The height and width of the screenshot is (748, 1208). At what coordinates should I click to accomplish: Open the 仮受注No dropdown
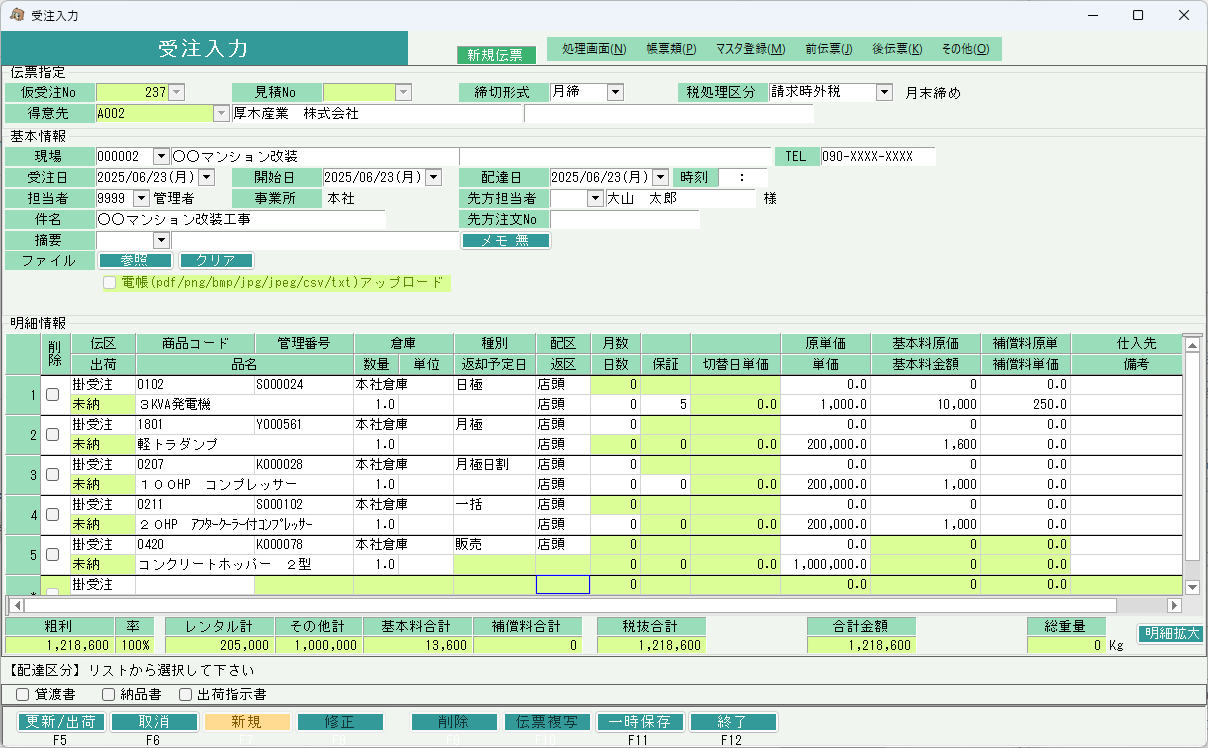click(177, 92)
